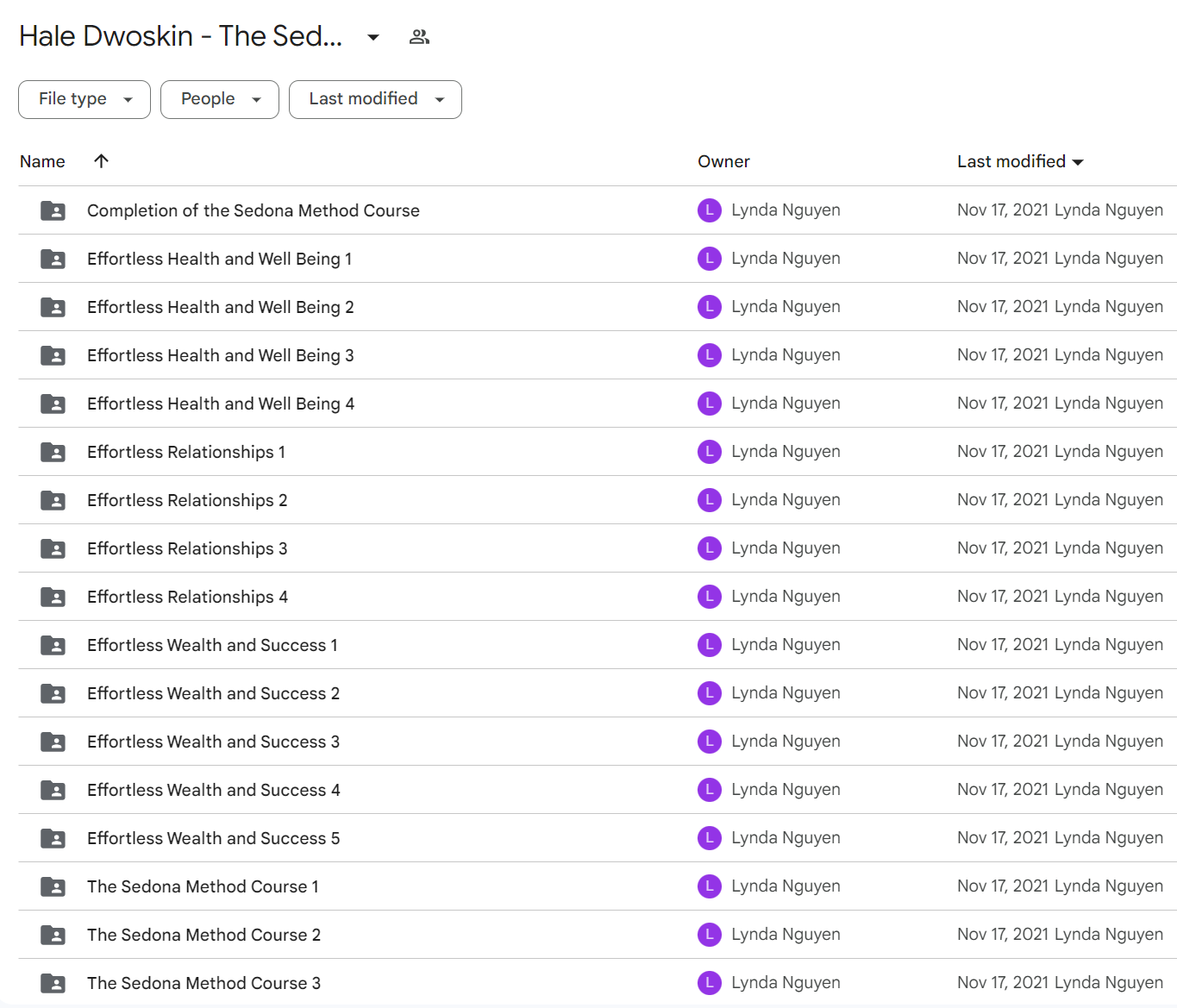This screenshot has height=1008, width=1177.
Task: Select Effortless Health and Well Being 3 name
Action: click(221, 355)
